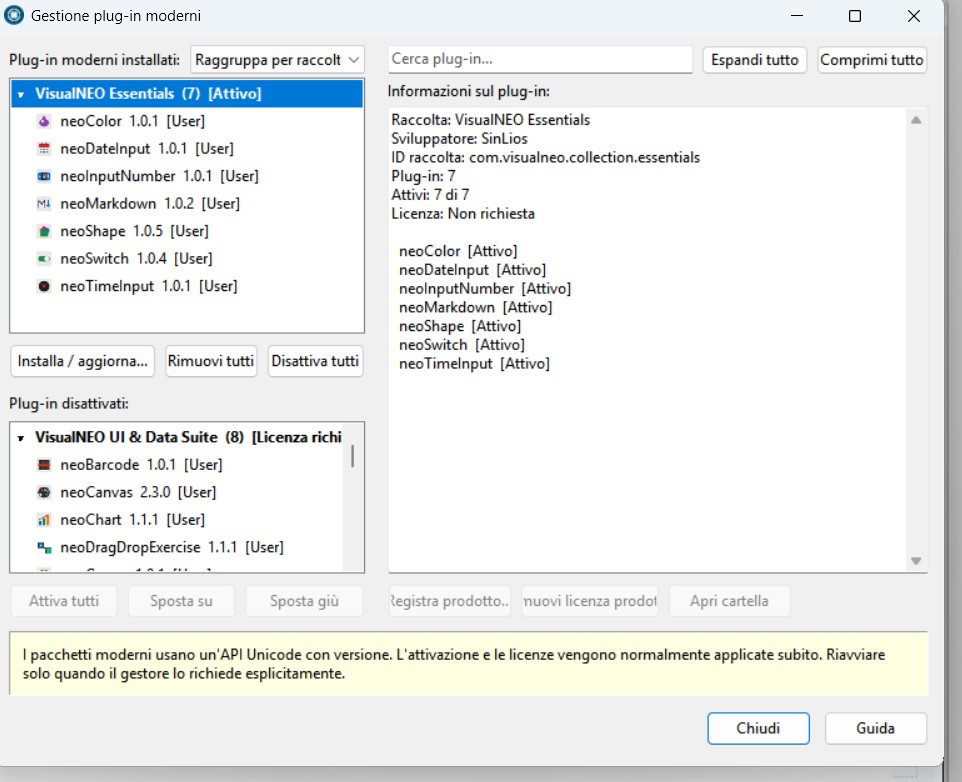Image resolution: width=962 pixels, height=782 pixels.
Task: Select neoTimeInput 1.0.1 entry
Action: tap(148, 286)
